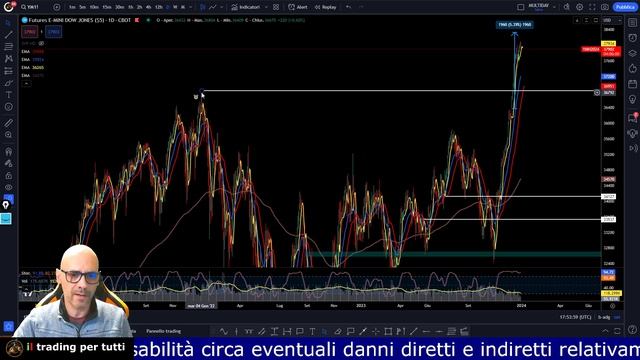Screen dimensions: 640x360
Task: Open chart settings gear in top bar
Action: (x=580, y=7)
